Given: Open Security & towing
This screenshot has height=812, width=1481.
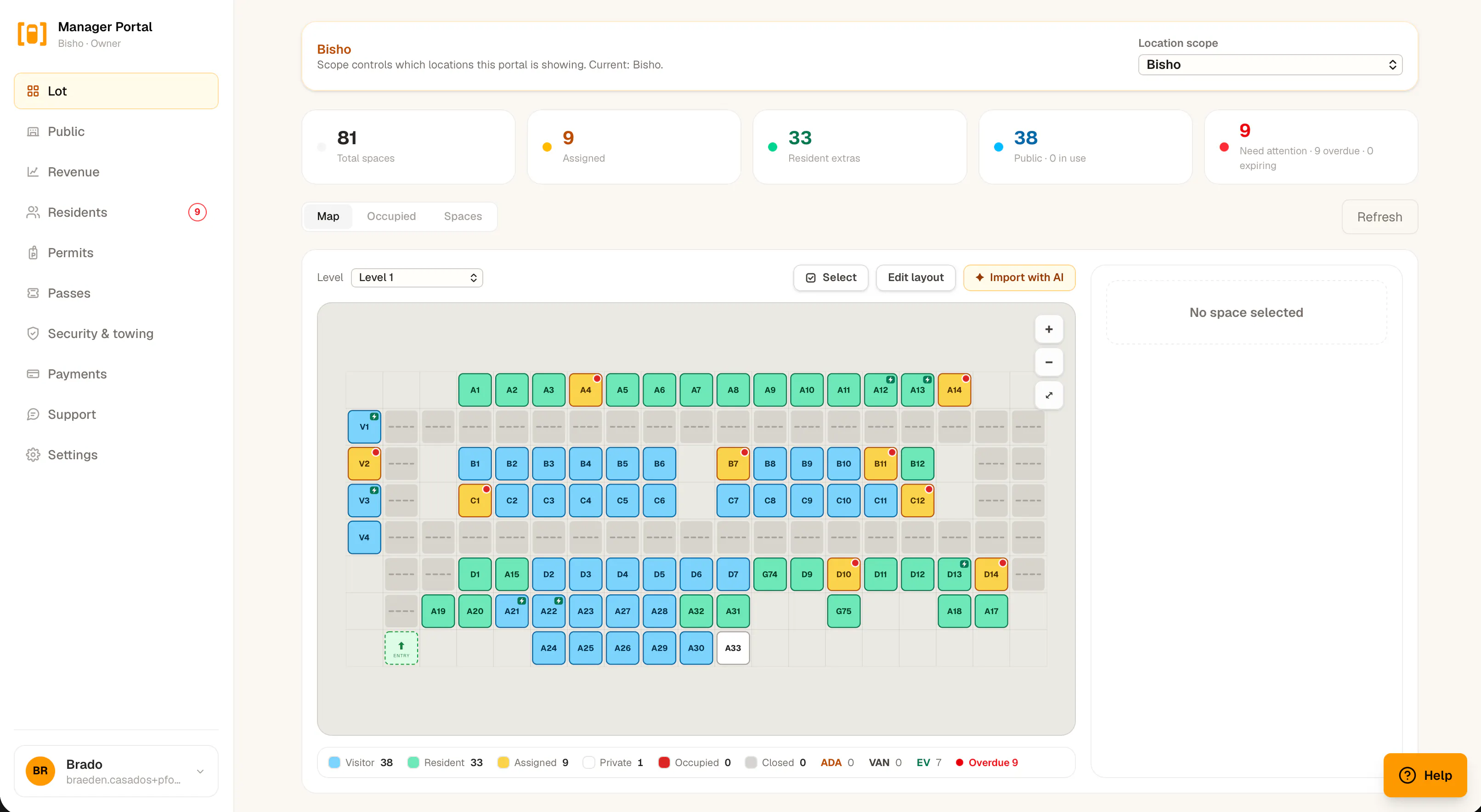Looking at the screenshot, I should (116, 333).
